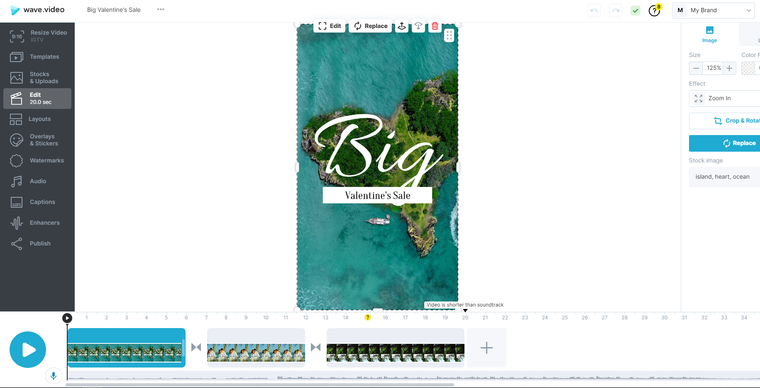The image size is (760, 388).
Task: Click the timeline horizontal scrollbar
Action: pyautogui.click(x=260, y=385)
